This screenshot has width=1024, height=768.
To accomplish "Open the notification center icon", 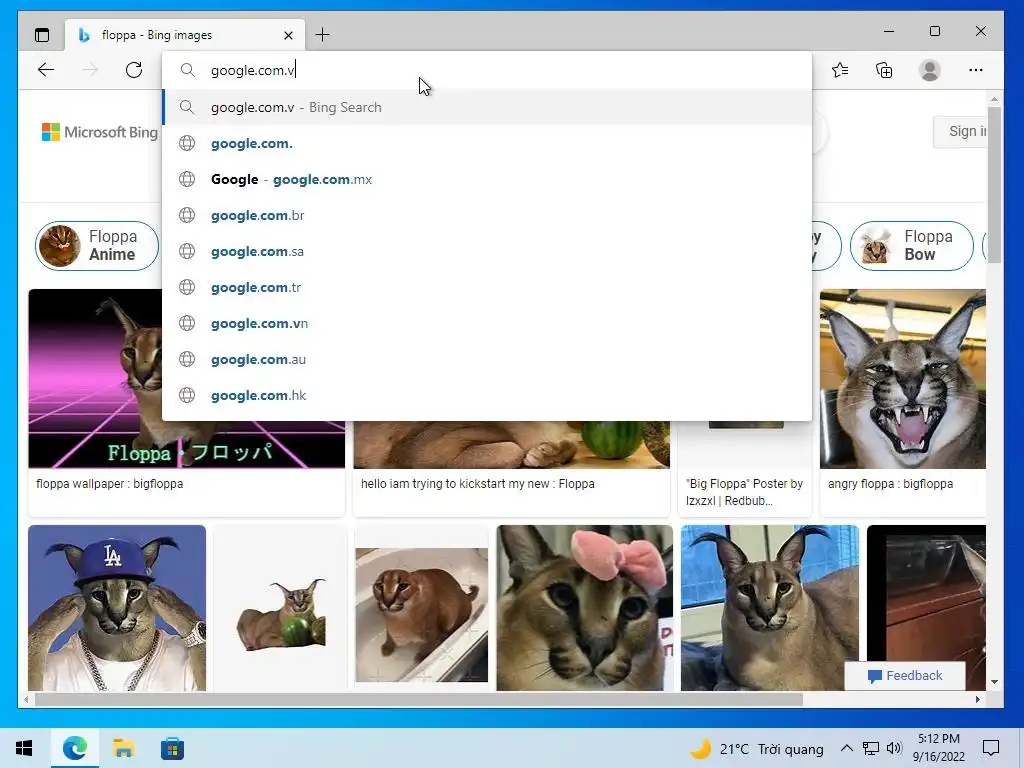I will 991,748.
